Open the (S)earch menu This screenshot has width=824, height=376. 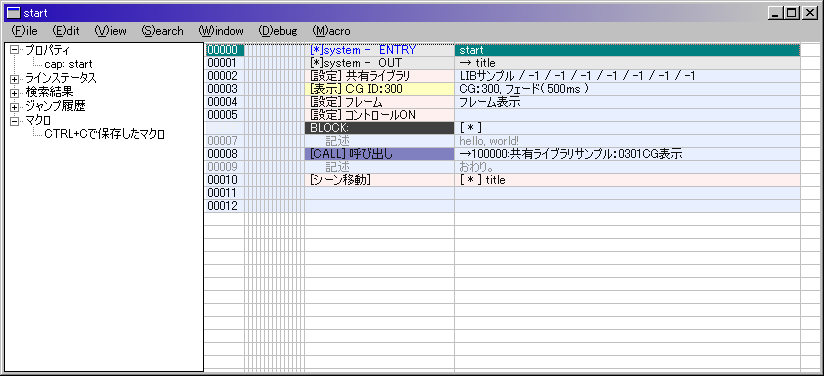click(x=162, y=31)
